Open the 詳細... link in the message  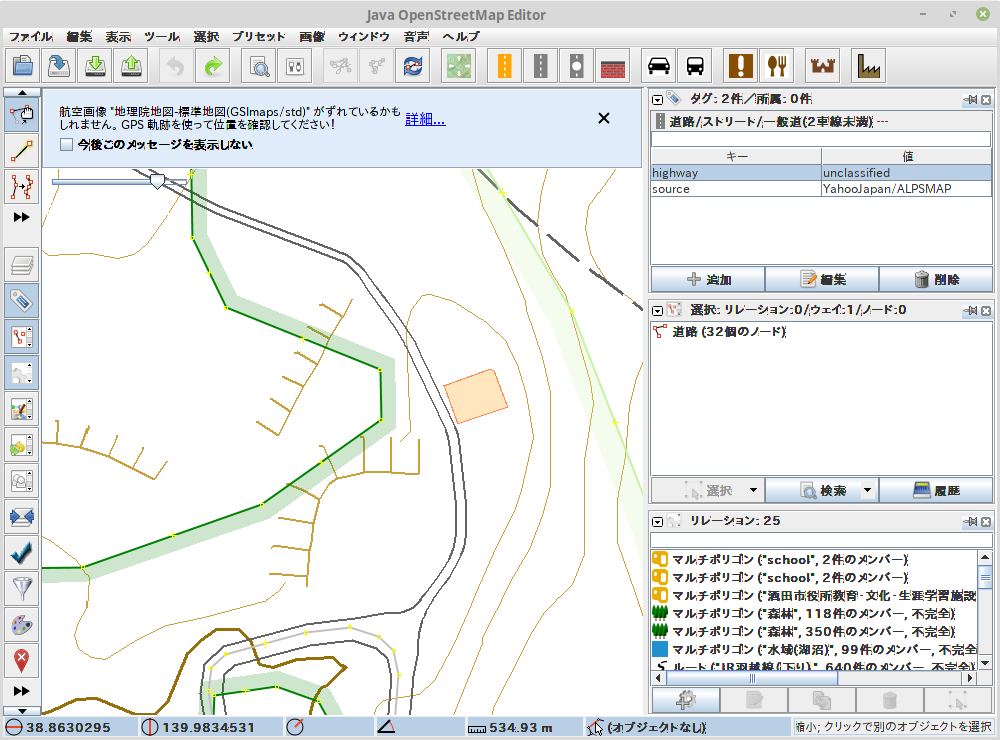425,119
